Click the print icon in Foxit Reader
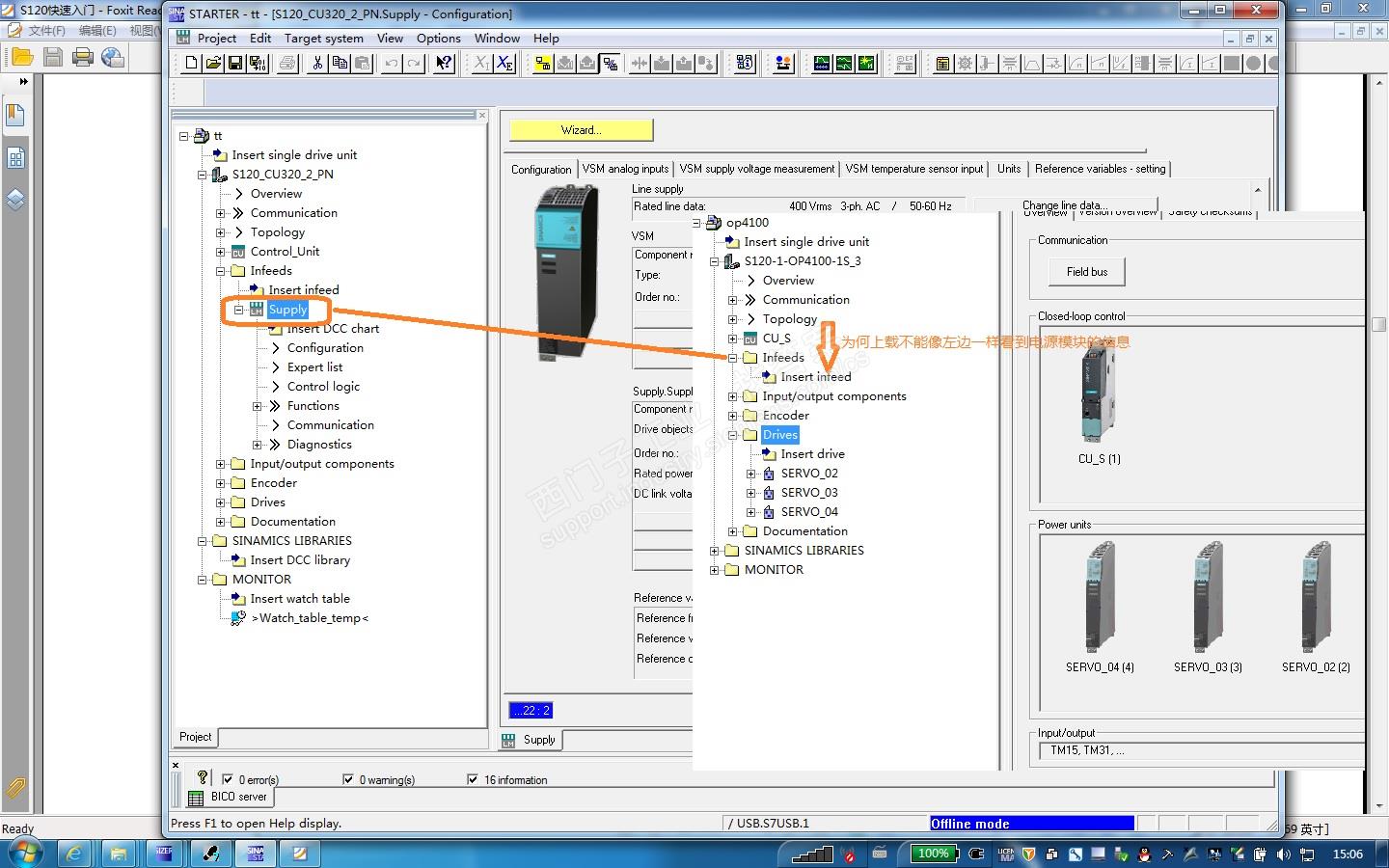This screenshot has height=868, width=1389. [x=83, y=57]
